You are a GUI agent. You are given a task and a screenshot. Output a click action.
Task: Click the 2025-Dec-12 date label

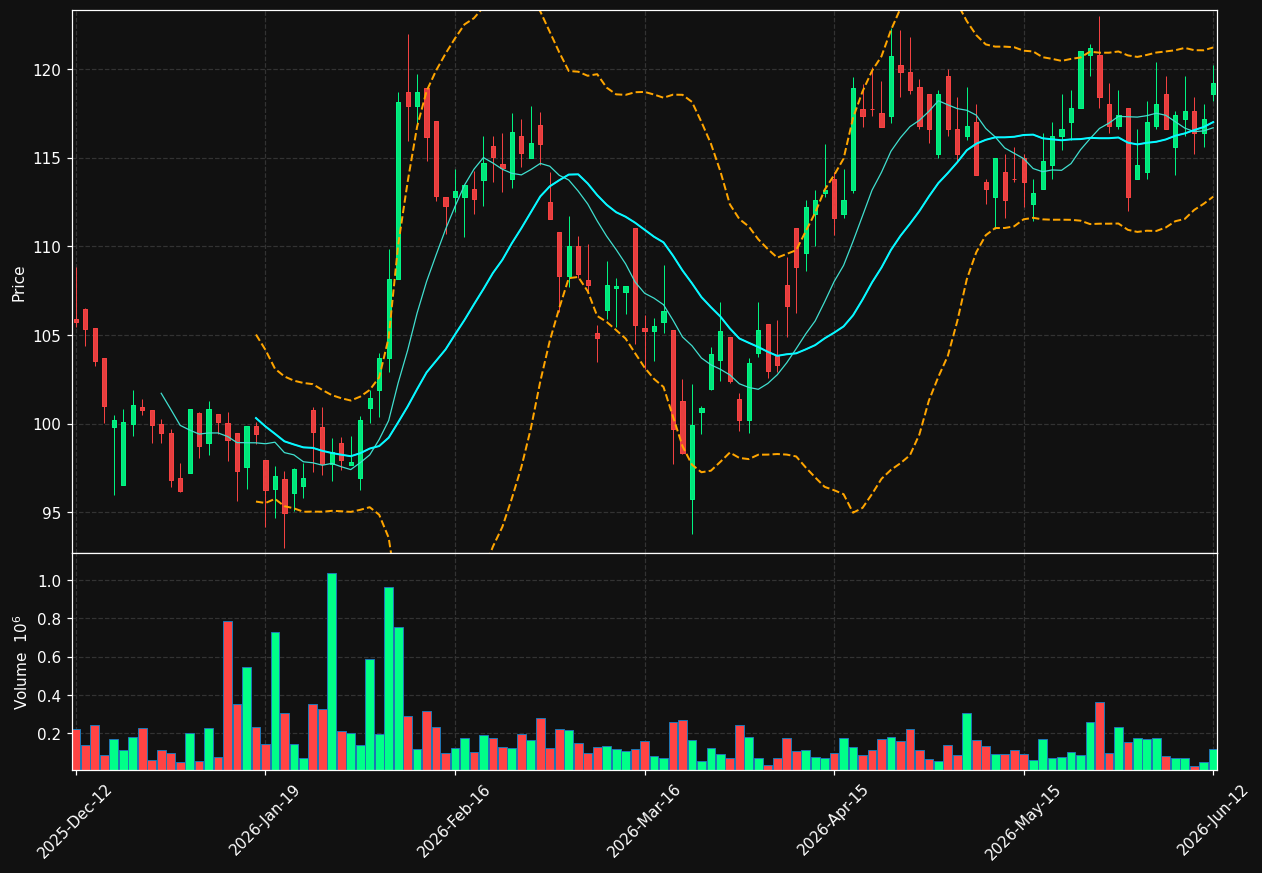(75, 821)
